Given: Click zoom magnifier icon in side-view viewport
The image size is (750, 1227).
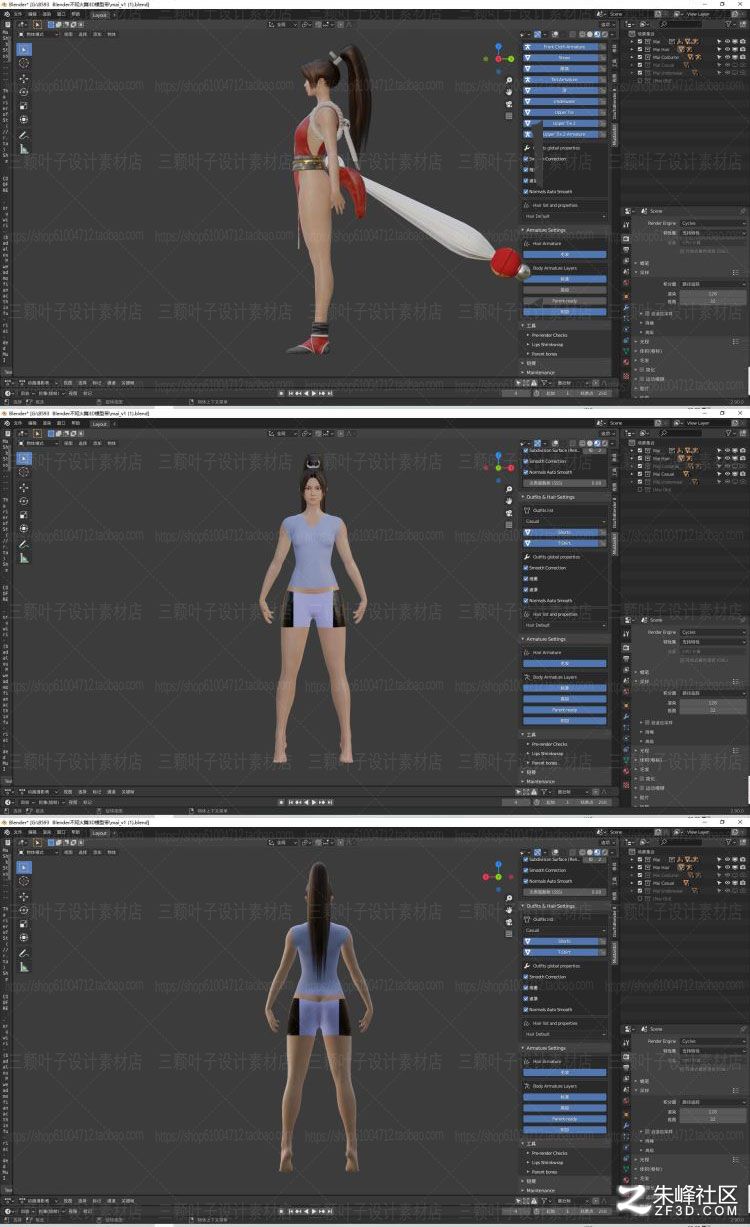Looking at the screenshot, I should (510, 80).
